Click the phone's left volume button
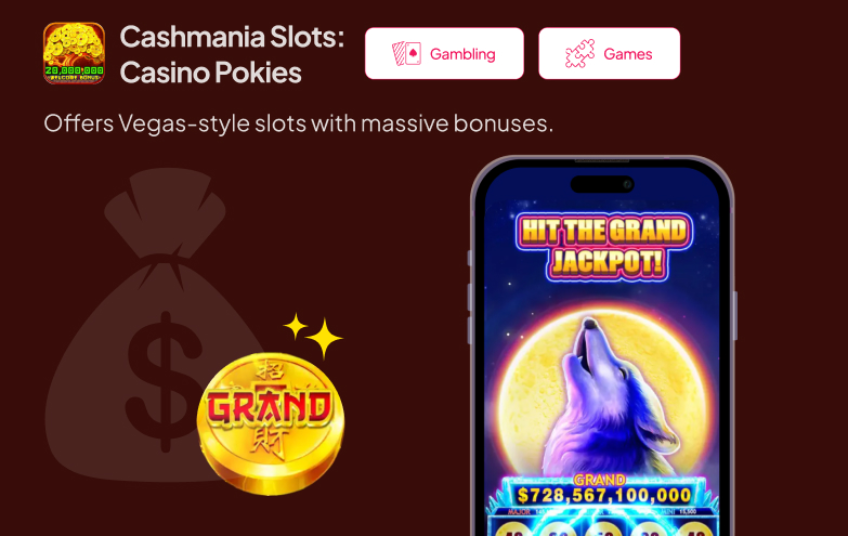 pyautogui.click(x=470, y=296)
